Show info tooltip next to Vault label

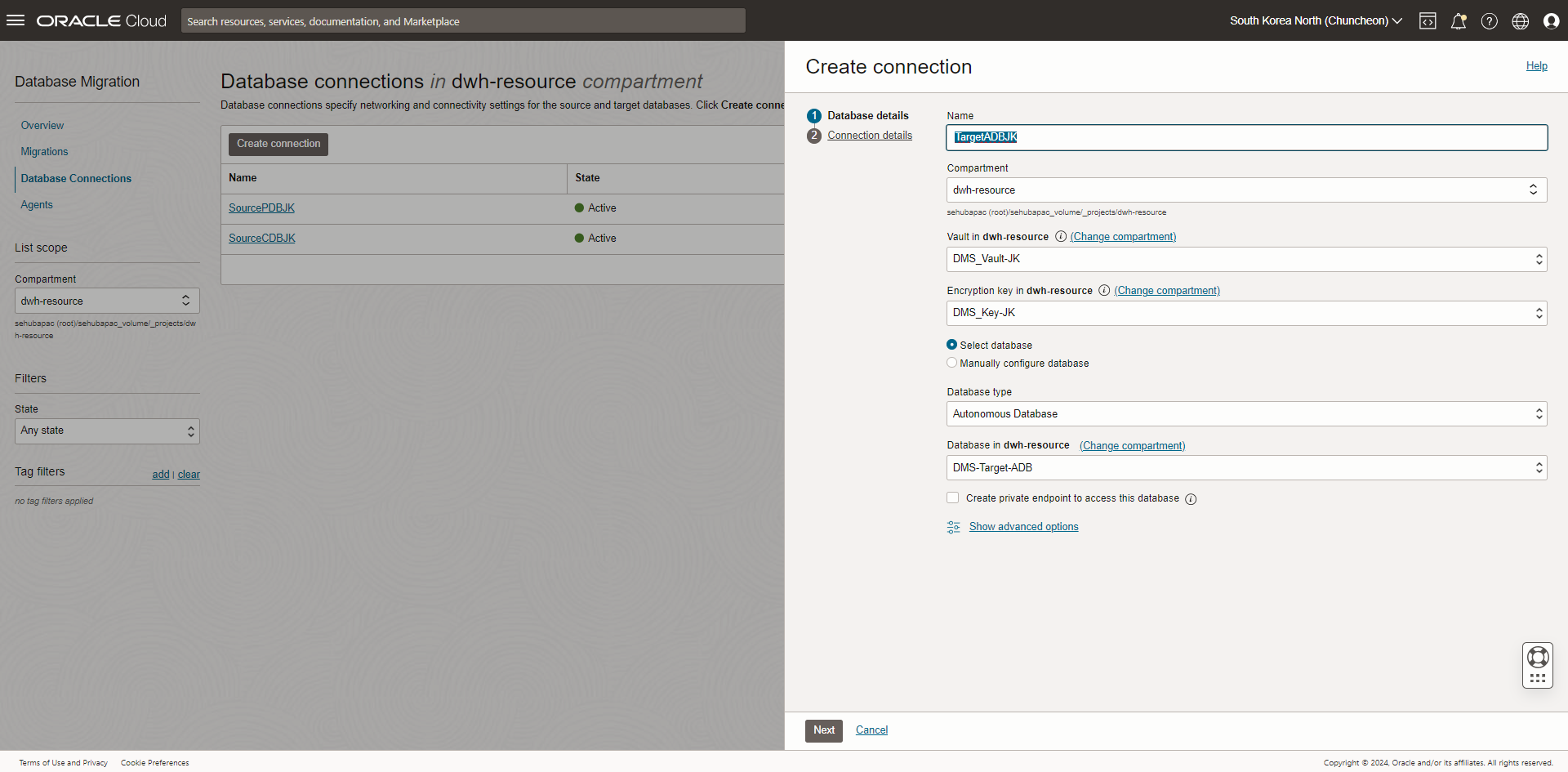[1061, 237]
